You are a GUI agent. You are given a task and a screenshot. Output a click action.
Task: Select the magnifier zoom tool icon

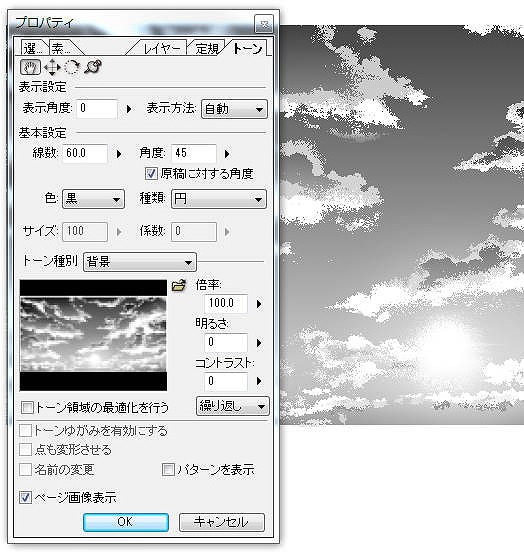[93, 67]
